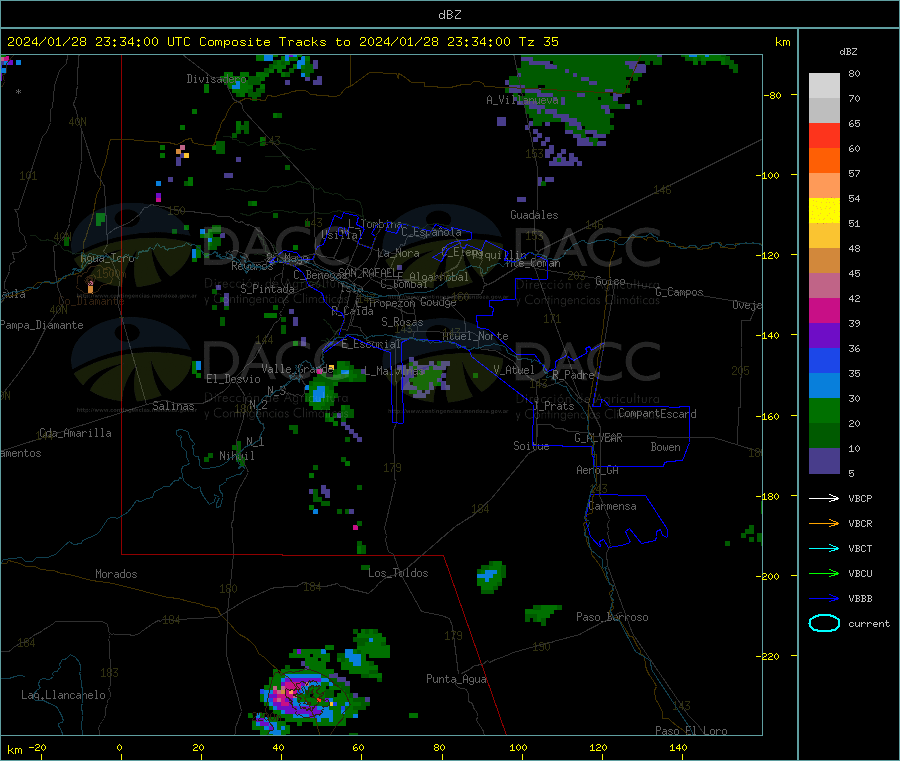Viewport: 900px width, 761px height.
Task: Click the Soitue place label
Action: click(531, 446)
